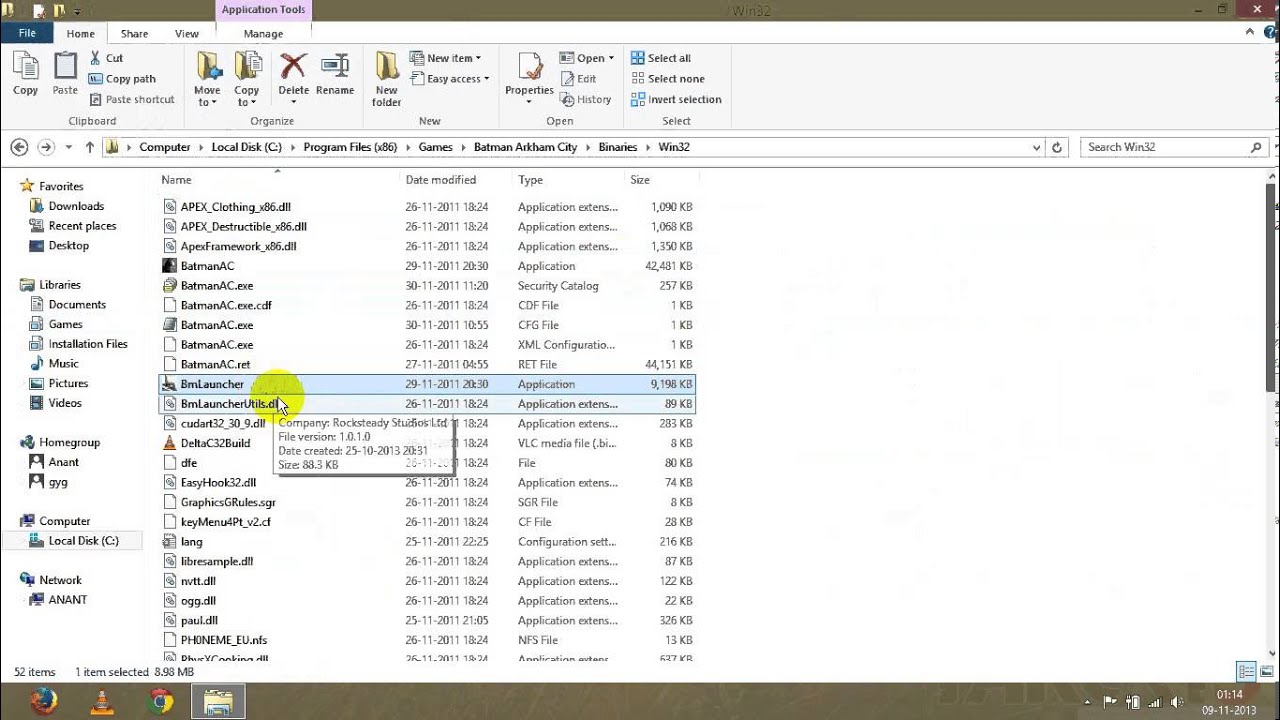Create a New folder from ribbon
Screen dimensions: 1280x720
(387, 79)
